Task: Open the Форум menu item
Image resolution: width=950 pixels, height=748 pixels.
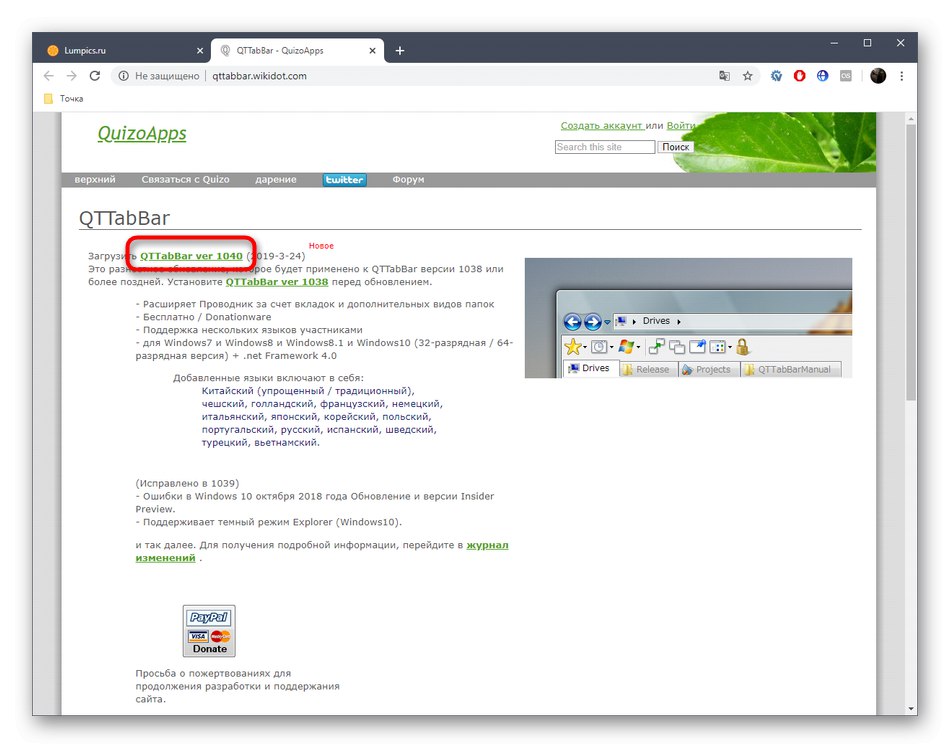Action: [408, 179]
